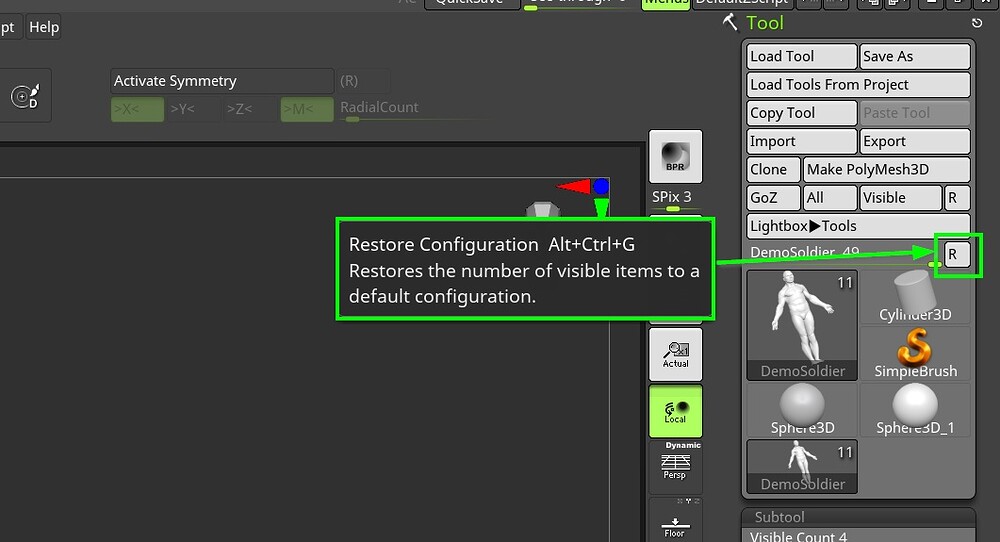
Task: Click the GoZ button
Action: pyautogui.click(x=774, y=198)
